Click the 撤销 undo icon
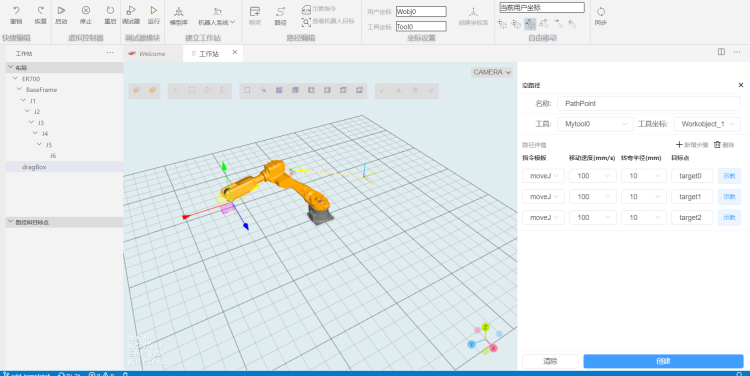750x376 pixels. click(x=16, y=11)
